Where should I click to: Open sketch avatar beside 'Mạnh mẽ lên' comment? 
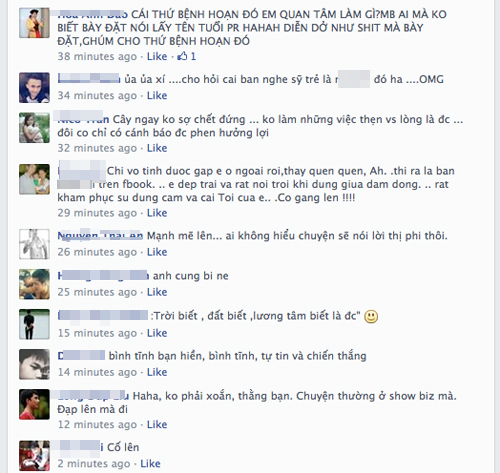tap(34, 244)
